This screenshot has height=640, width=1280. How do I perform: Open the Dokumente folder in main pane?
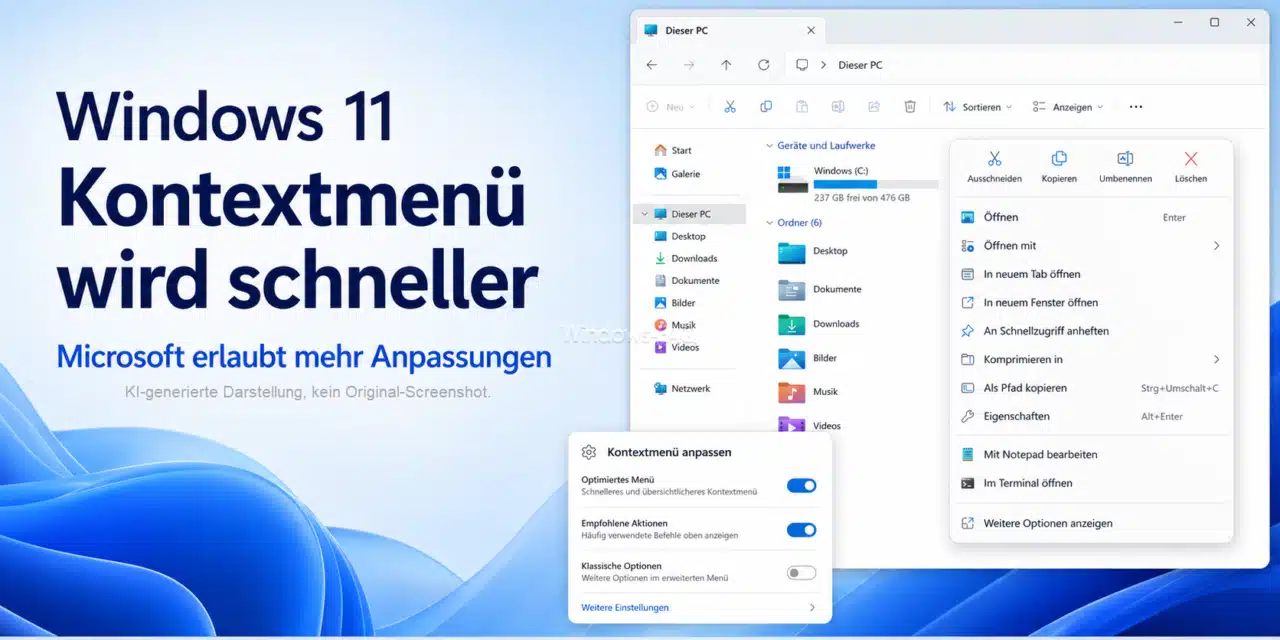coord(820,290)
